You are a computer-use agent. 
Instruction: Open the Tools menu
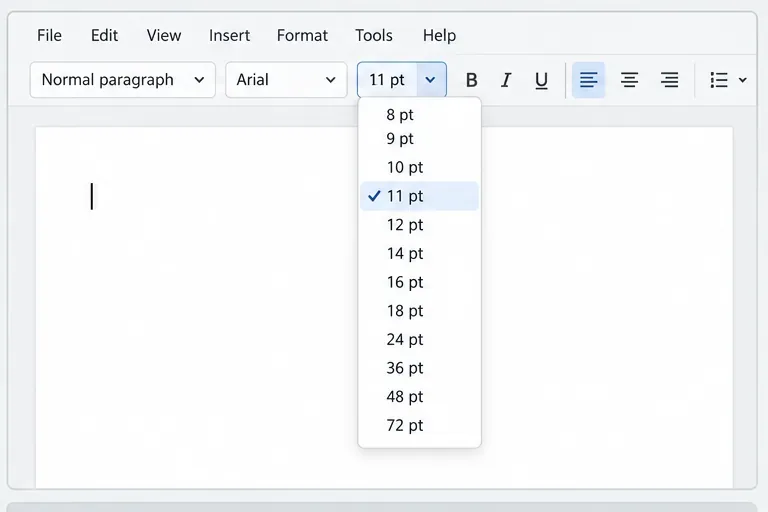pyautogui.click(x=374, y=35)
